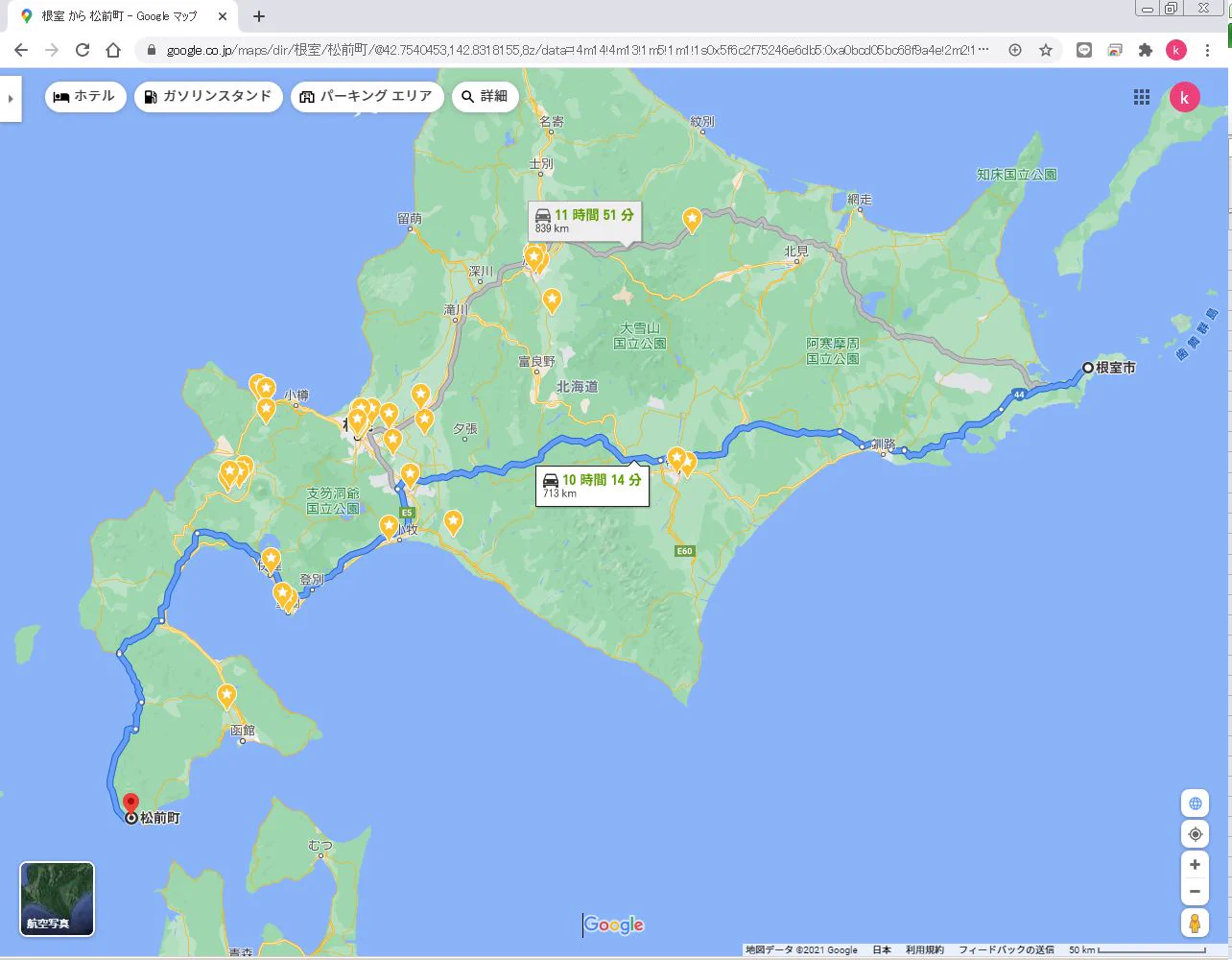1232x960 pixels.
Task: Switch to 航空写真 satellite view thumbnail
Action: coord(58,899)
